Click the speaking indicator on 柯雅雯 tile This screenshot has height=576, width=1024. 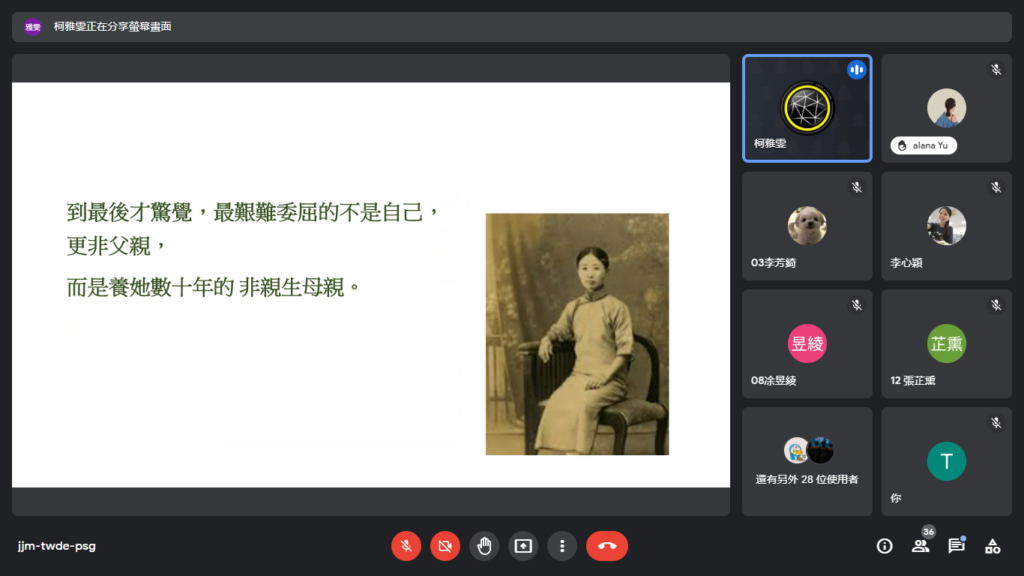[x=856, y=70]
